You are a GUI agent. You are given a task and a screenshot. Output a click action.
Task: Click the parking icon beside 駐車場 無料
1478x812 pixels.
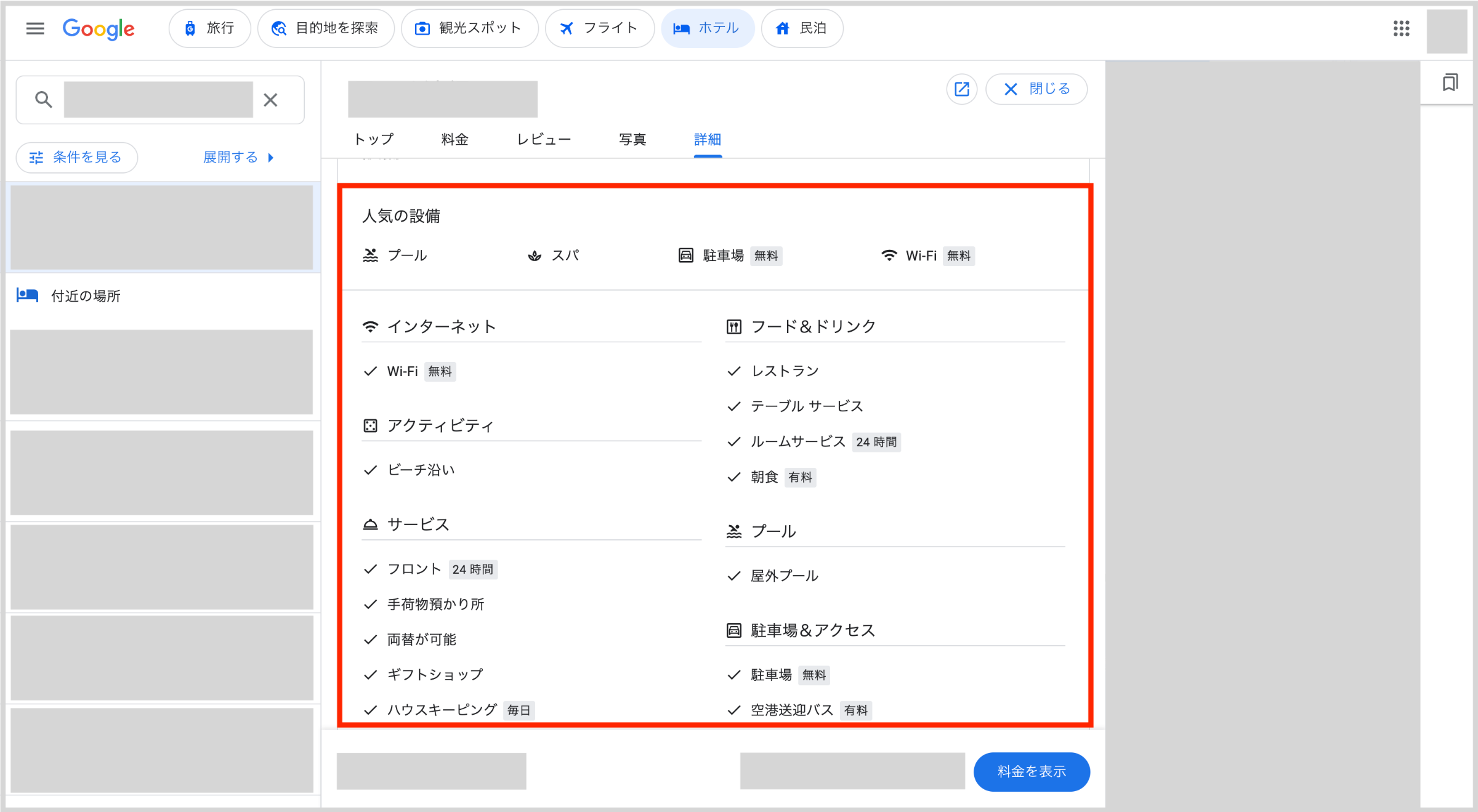click(685, 255)
